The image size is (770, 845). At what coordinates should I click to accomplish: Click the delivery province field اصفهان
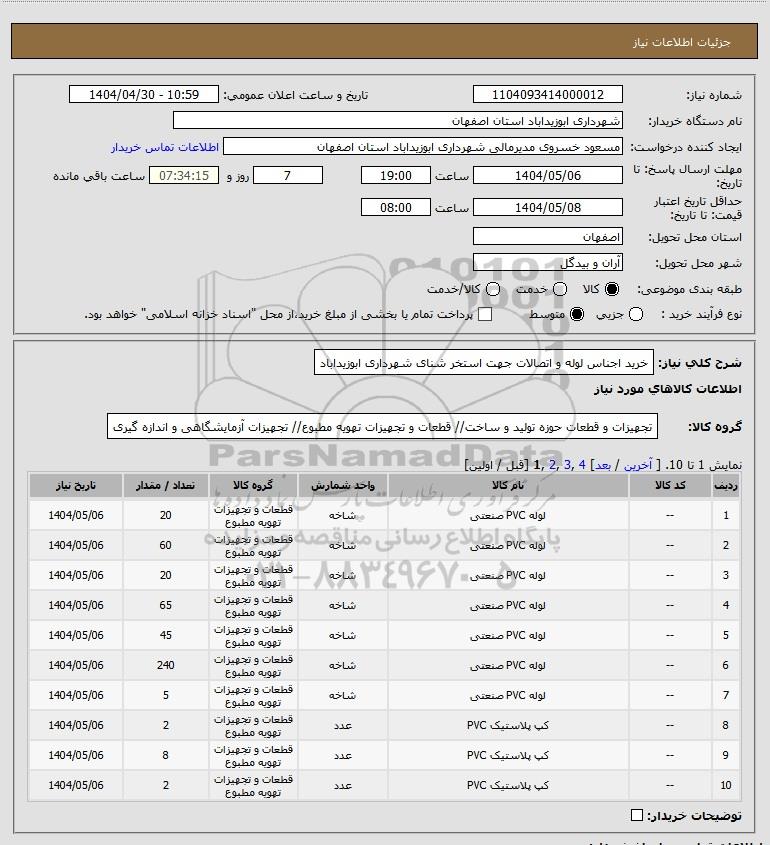[547, 237]
